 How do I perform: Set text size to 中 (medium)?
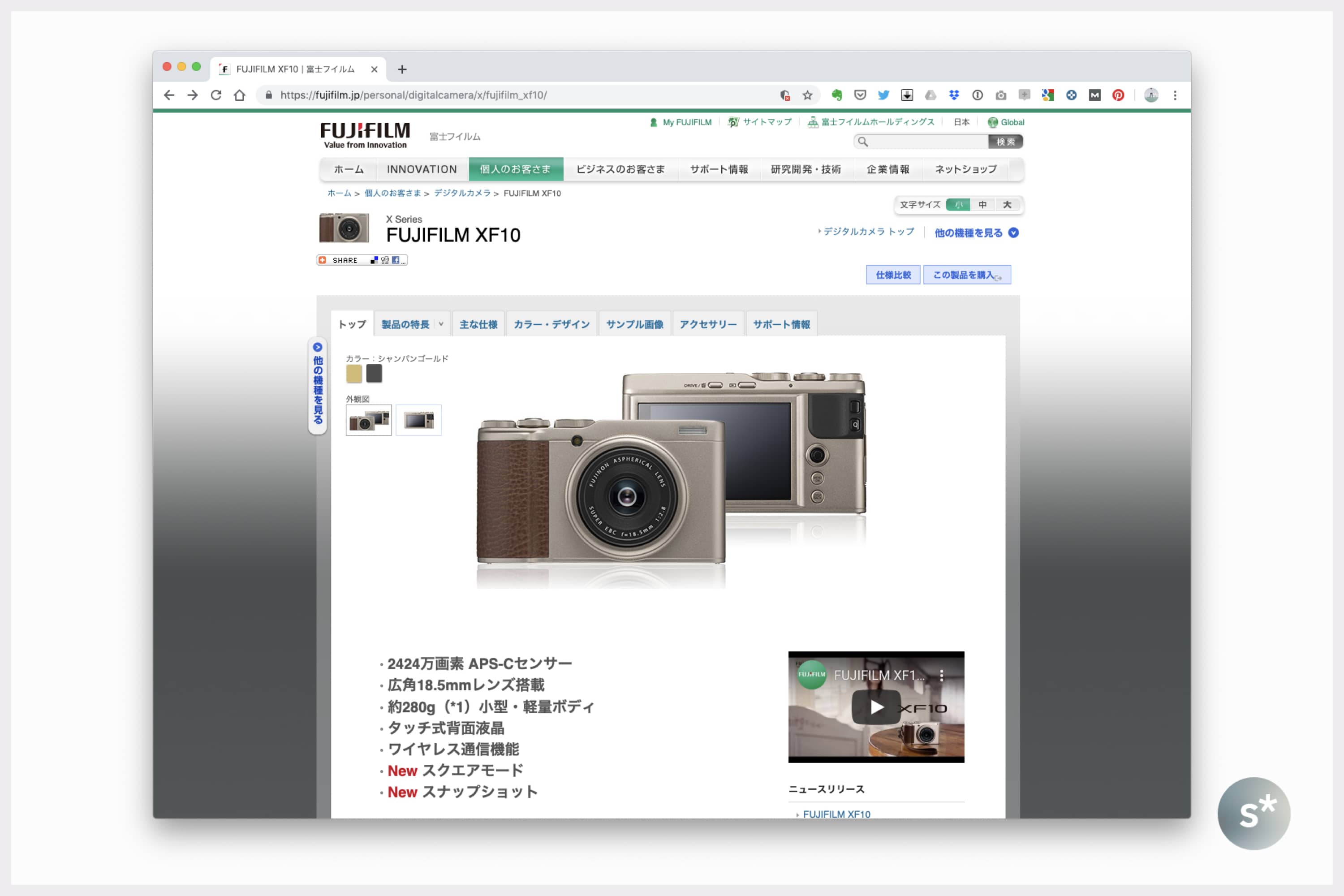[982, 205]
